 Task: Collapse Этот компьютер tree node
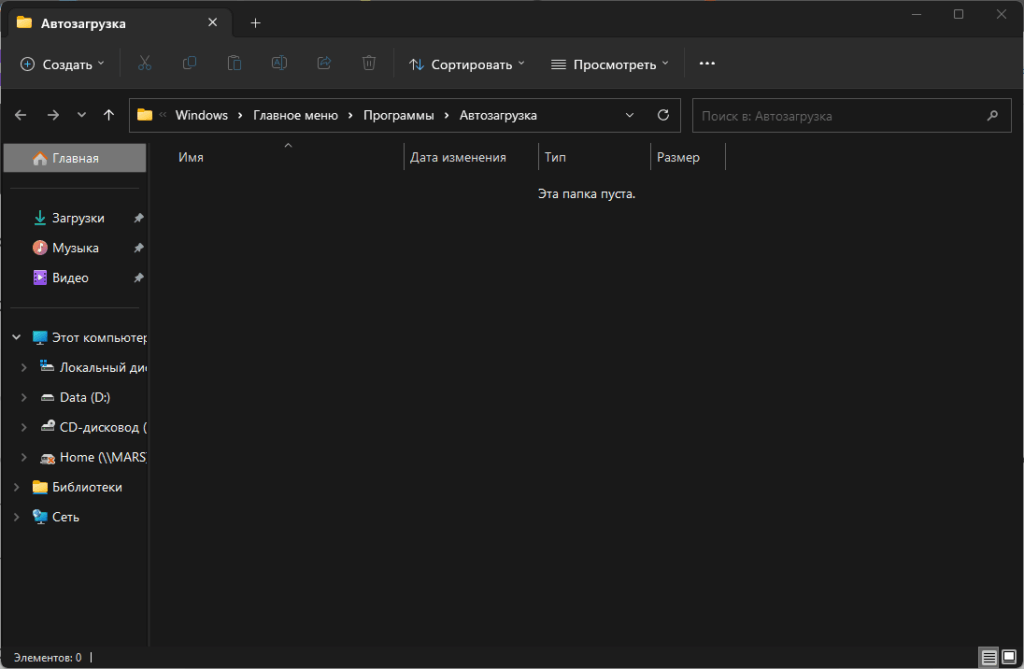(x=16, y=338)
